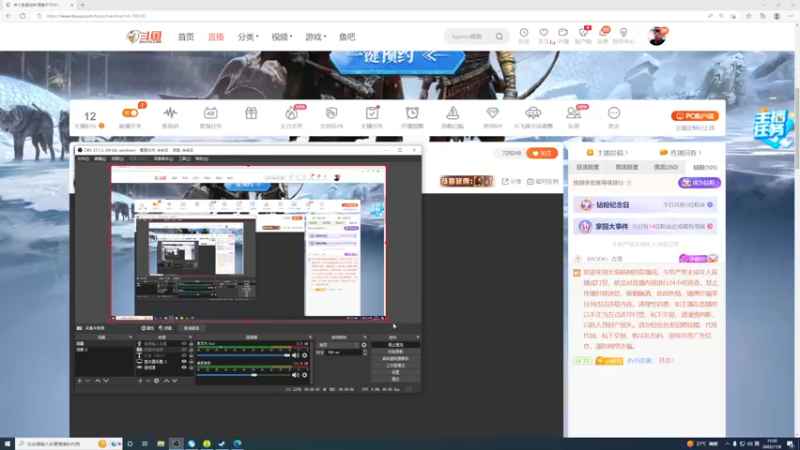Screen dimensions: 800x450
Task: Select 场景 2 in OBS scenes list
Action: tap(82, 349)
